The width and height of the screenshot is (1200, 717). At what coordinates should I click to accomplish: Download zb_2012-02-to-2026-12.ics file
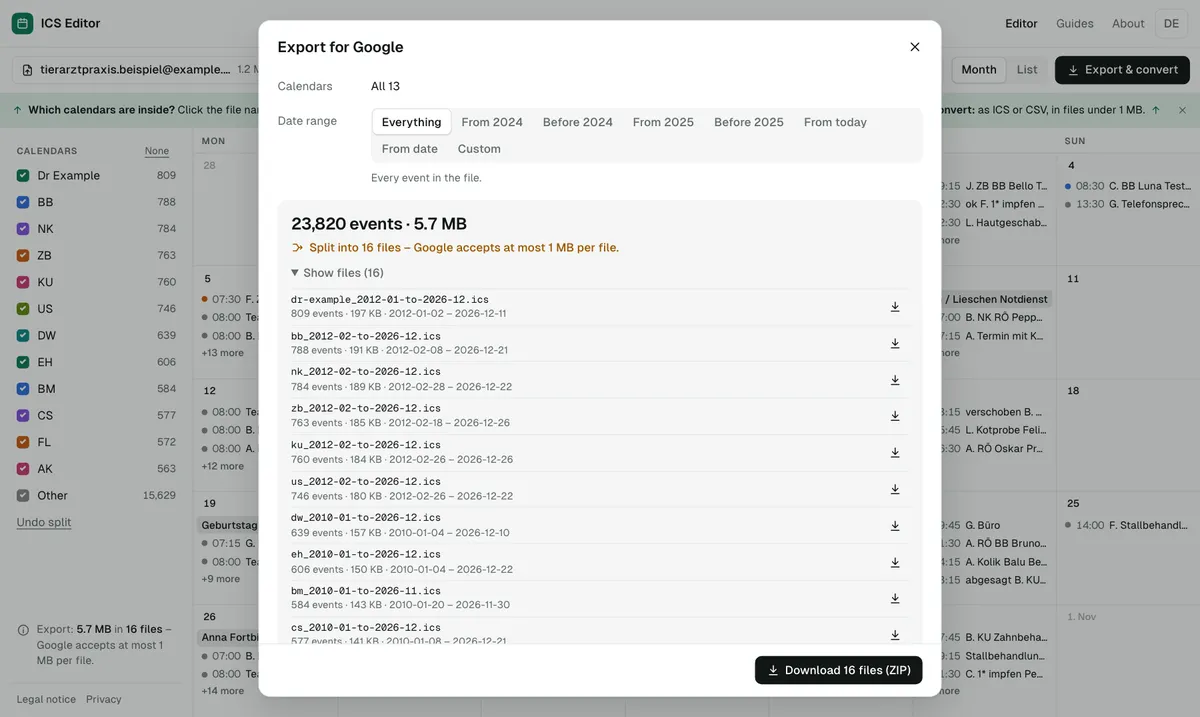click(x=895, y=416)
